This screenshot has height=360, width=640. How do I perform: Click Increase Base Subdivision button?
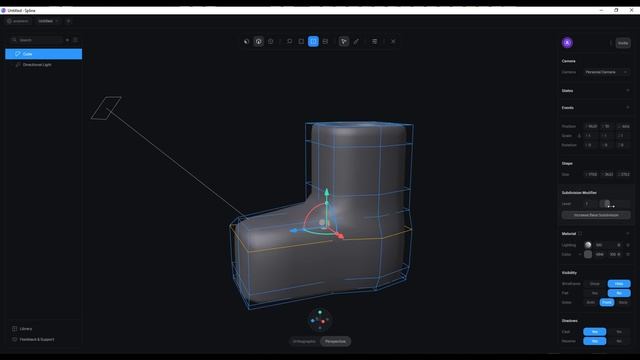(x=596, y=215)
